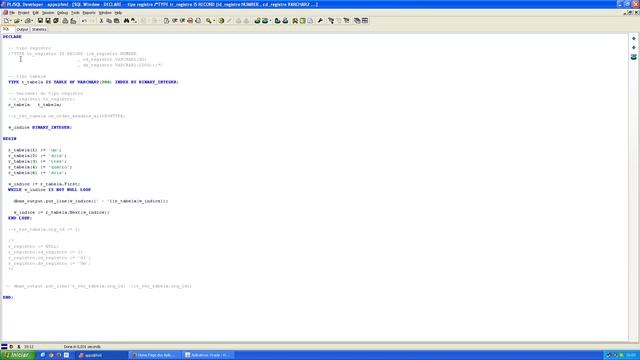Click the Print icon in the toolbar
The image size is (640, 360).
pos(65,20)
